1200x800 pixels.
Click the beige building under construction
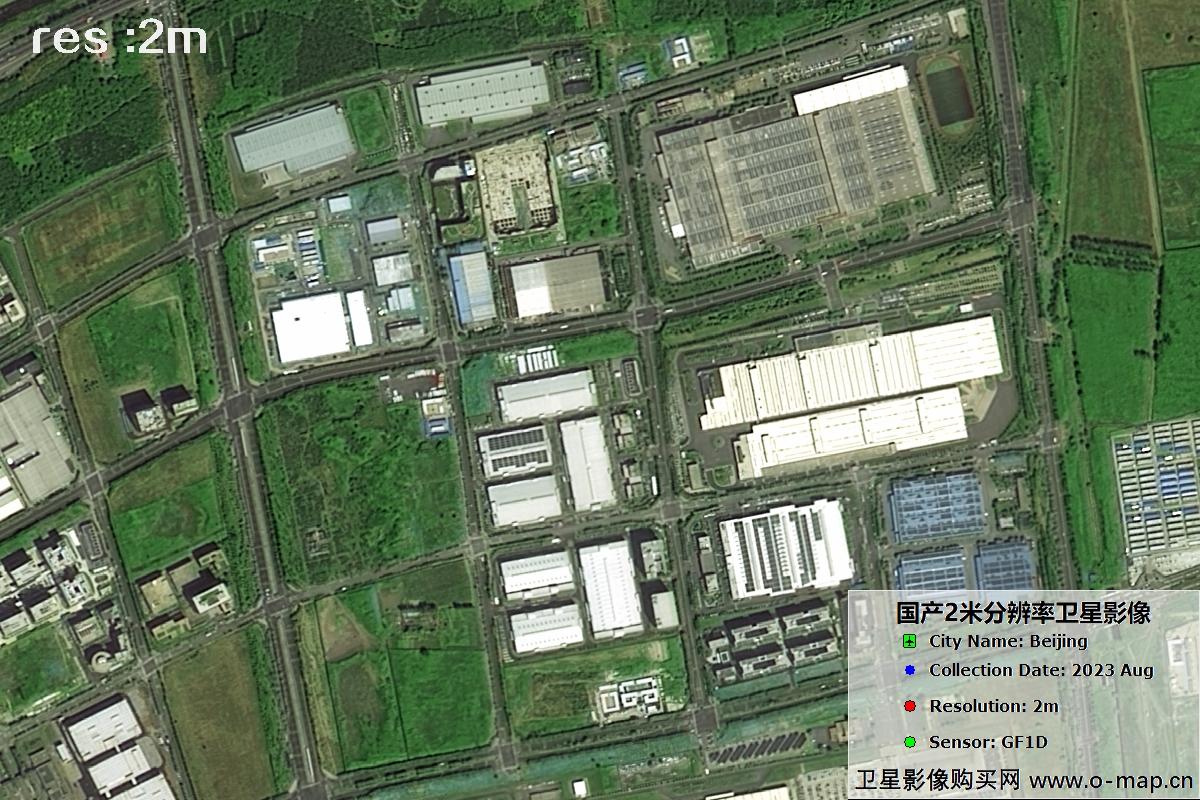[x=515, y=183]
